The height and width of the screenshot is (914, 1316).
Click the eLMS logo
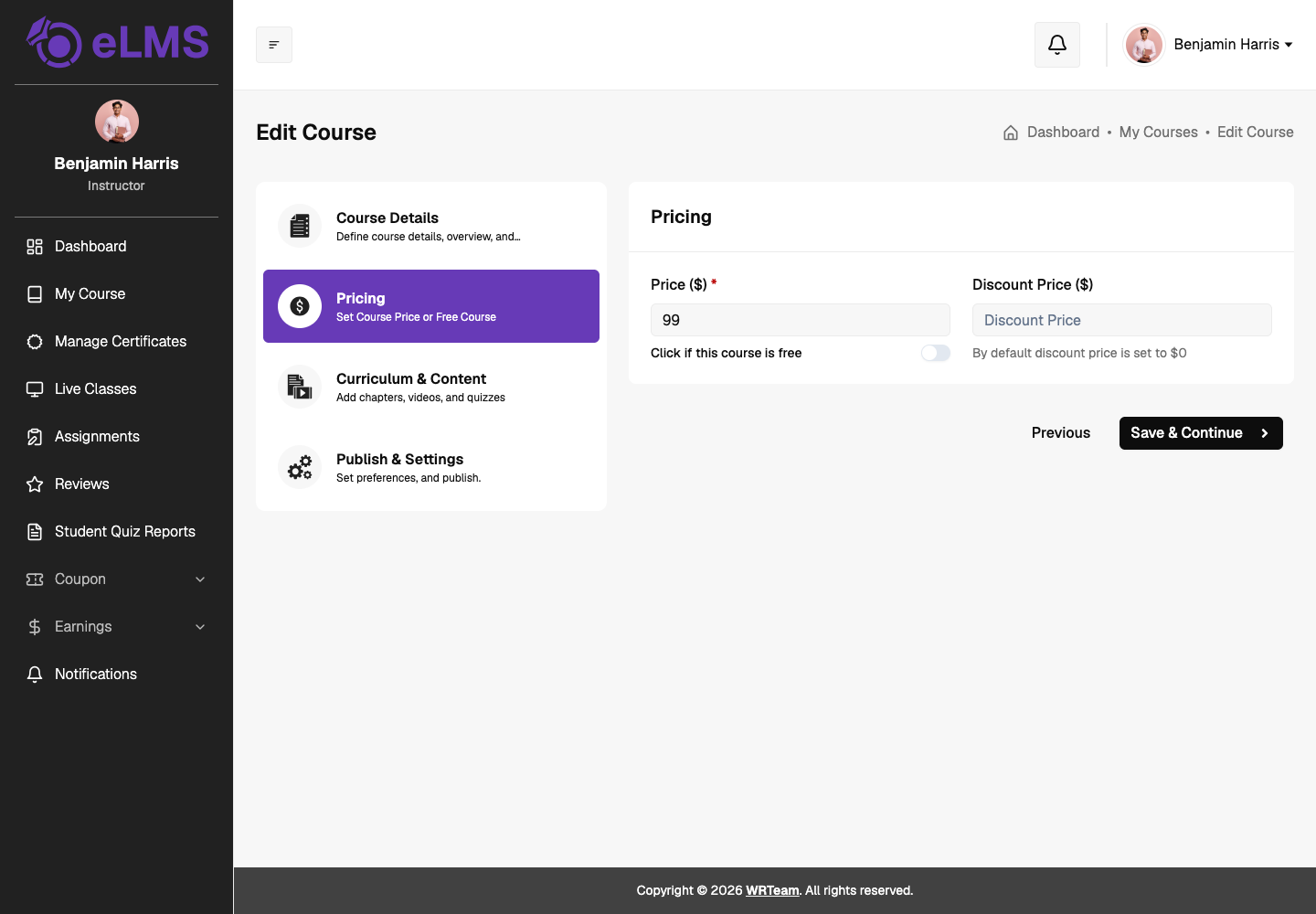117,42
